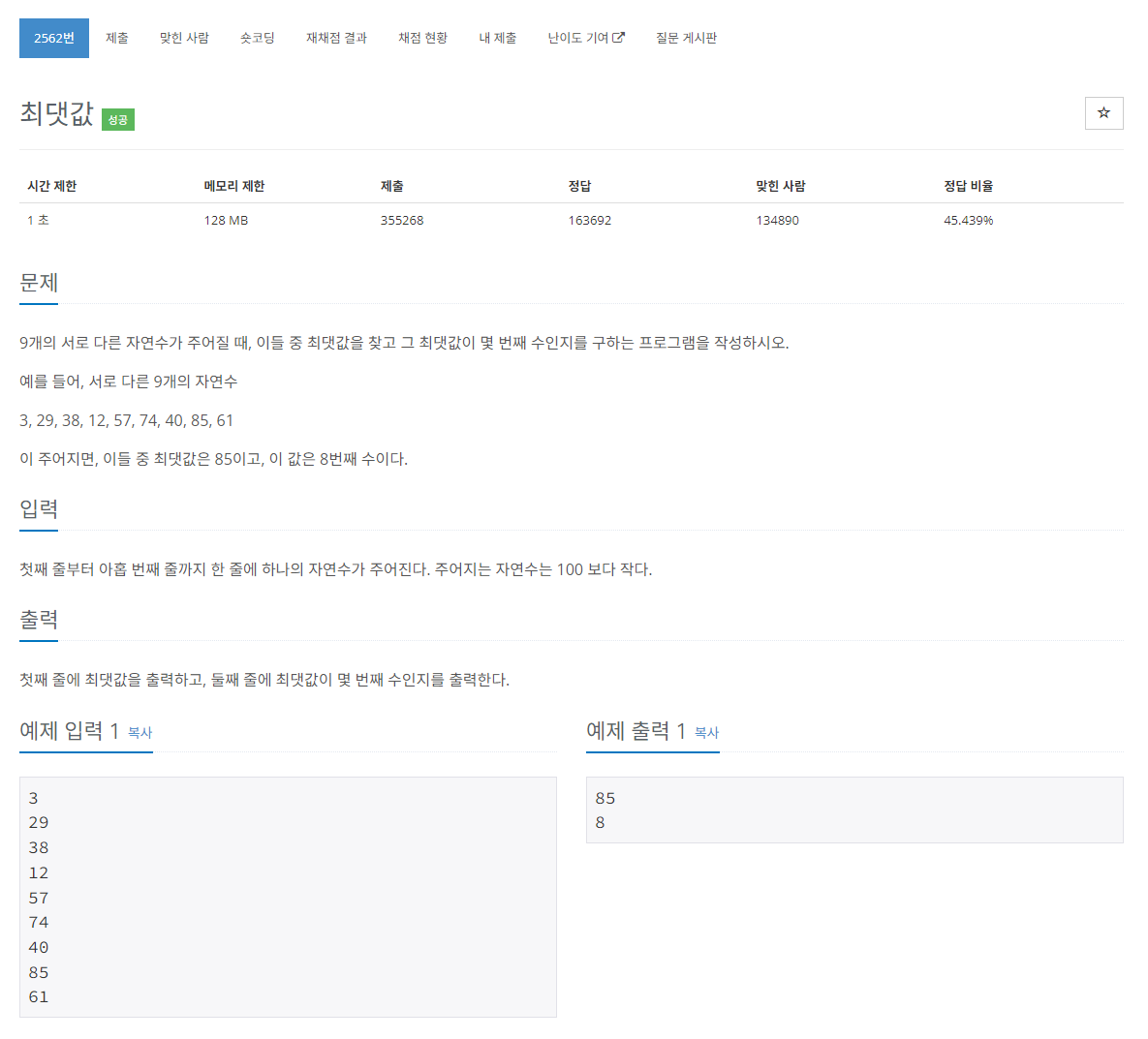Go to the 질문 게시판 tab
1148x1039 pixels.
(x=686, y=38)
